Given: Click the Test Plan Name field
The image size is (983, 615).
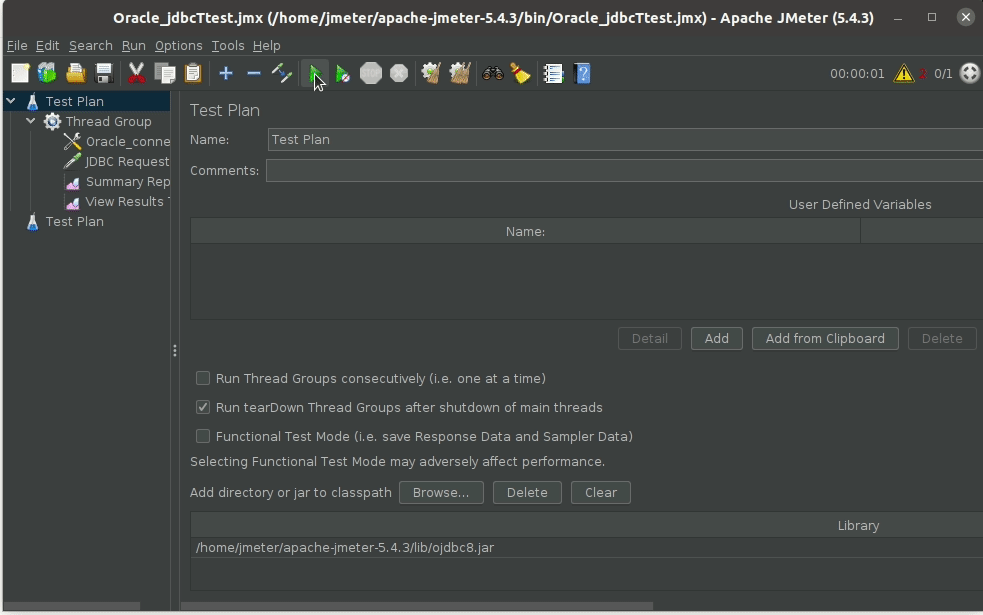Looking at the screenshot, I should pos(625,139).
